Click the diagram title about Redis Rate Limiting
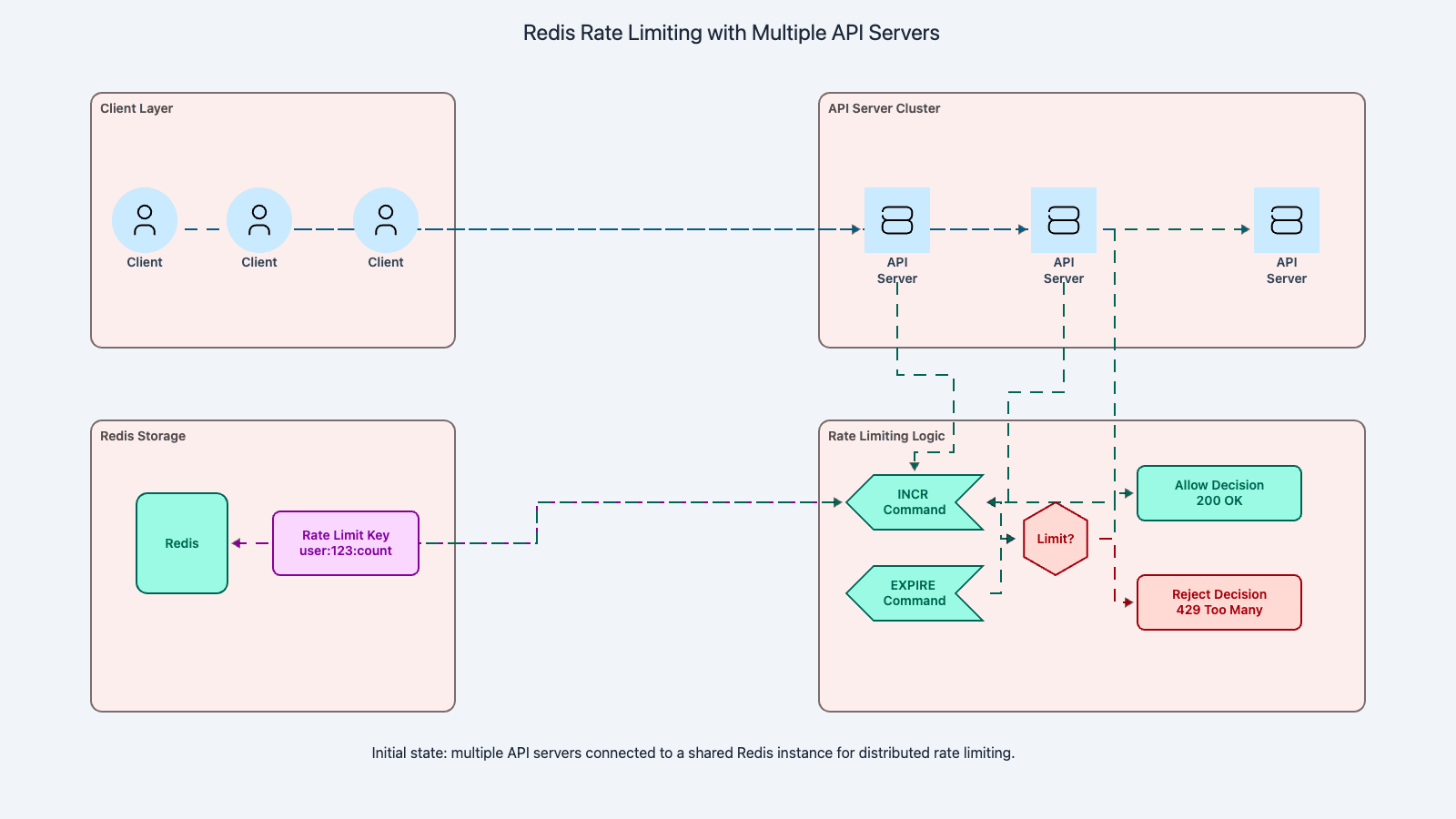 pos(731,33)
